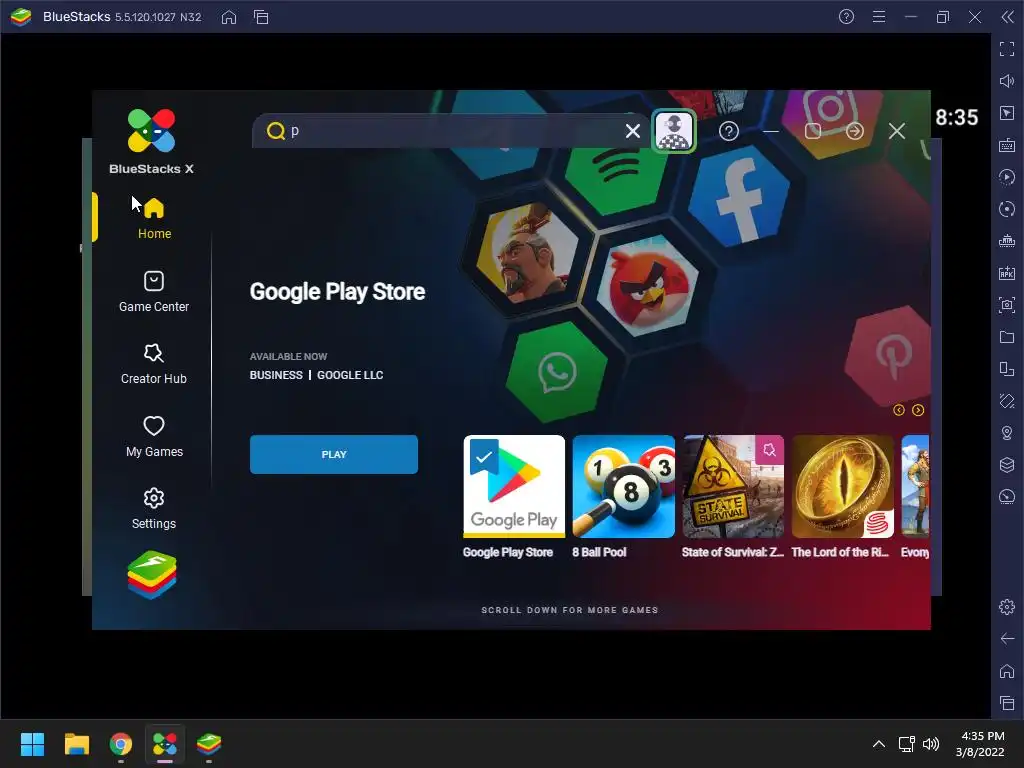Select the Evony game thumbnail

pyautogui.click(x=916, y=486)
